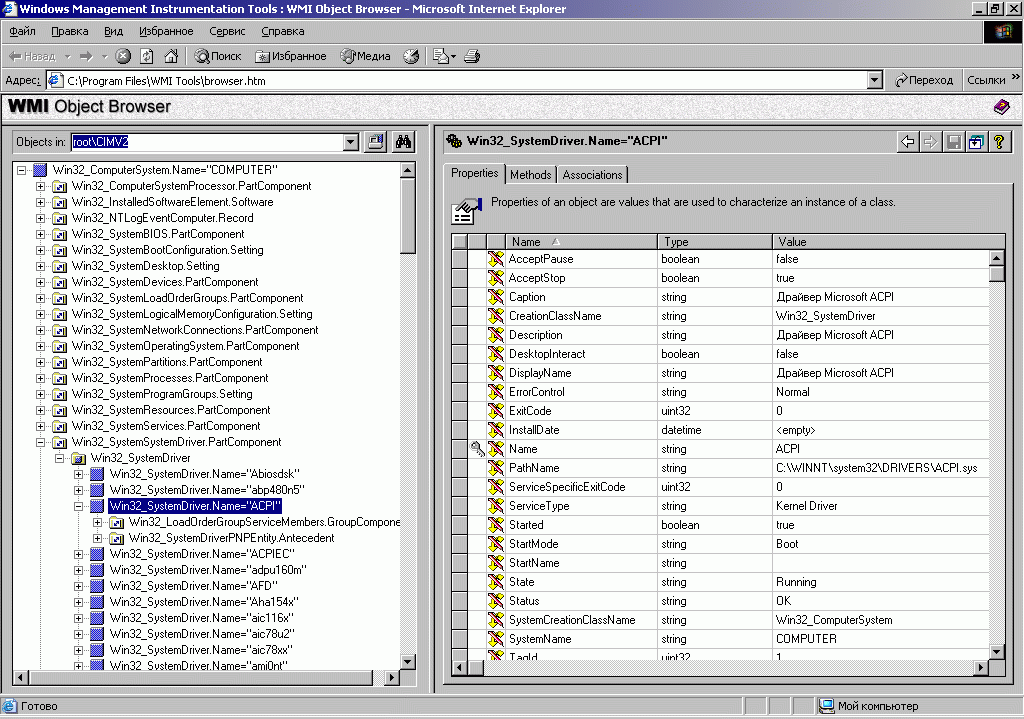Screen dimensions: 1024x719
Task: Open the Избранное menu
Action: coord(166,31)
